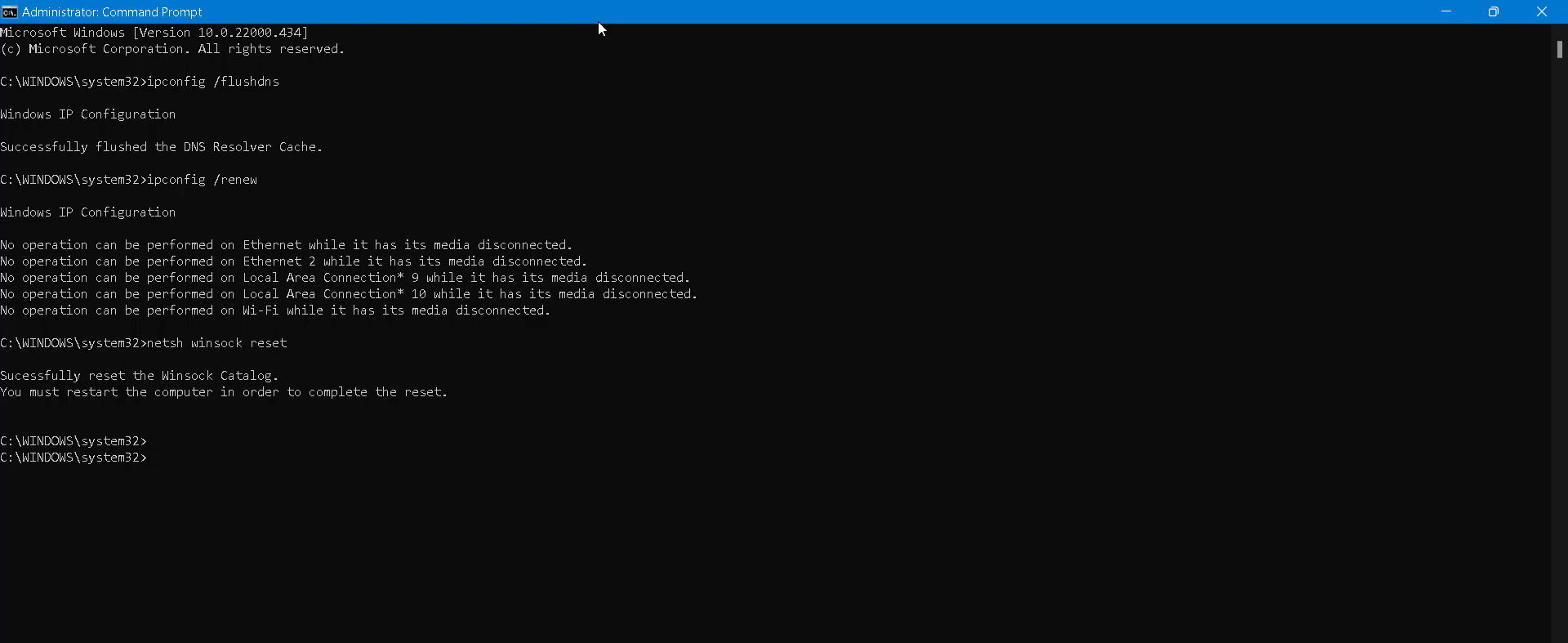1568x643 pixels.
Task: Close the Administrator Command Prompt window
Action: point(1542,11)
